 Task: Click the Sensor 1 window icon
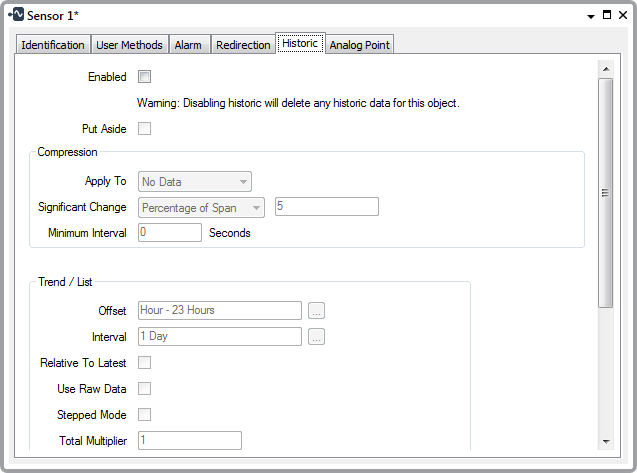pos(14,16)
